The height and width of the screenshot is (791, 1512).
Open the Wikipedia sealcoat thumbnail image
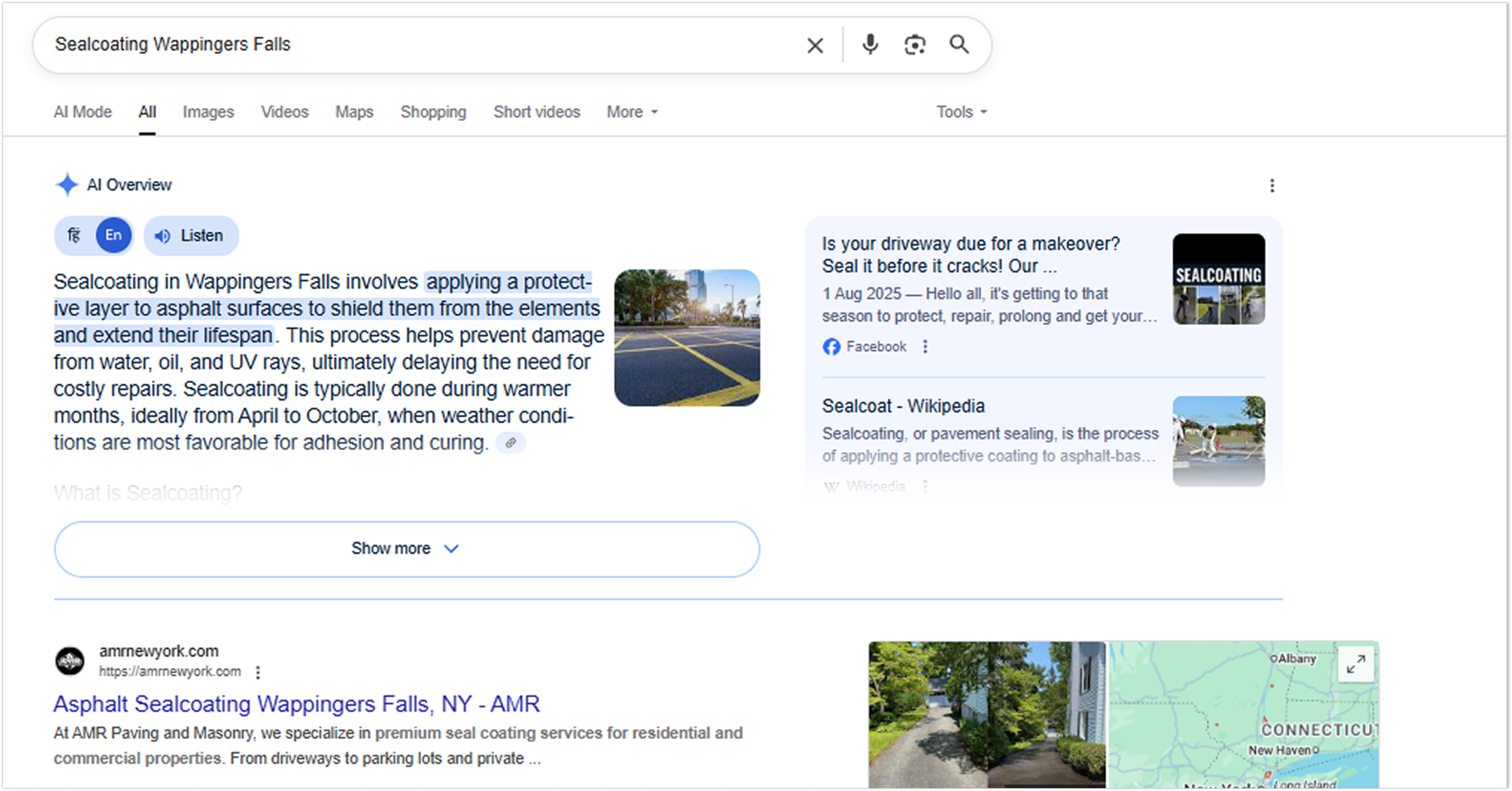click(1219, 441)
